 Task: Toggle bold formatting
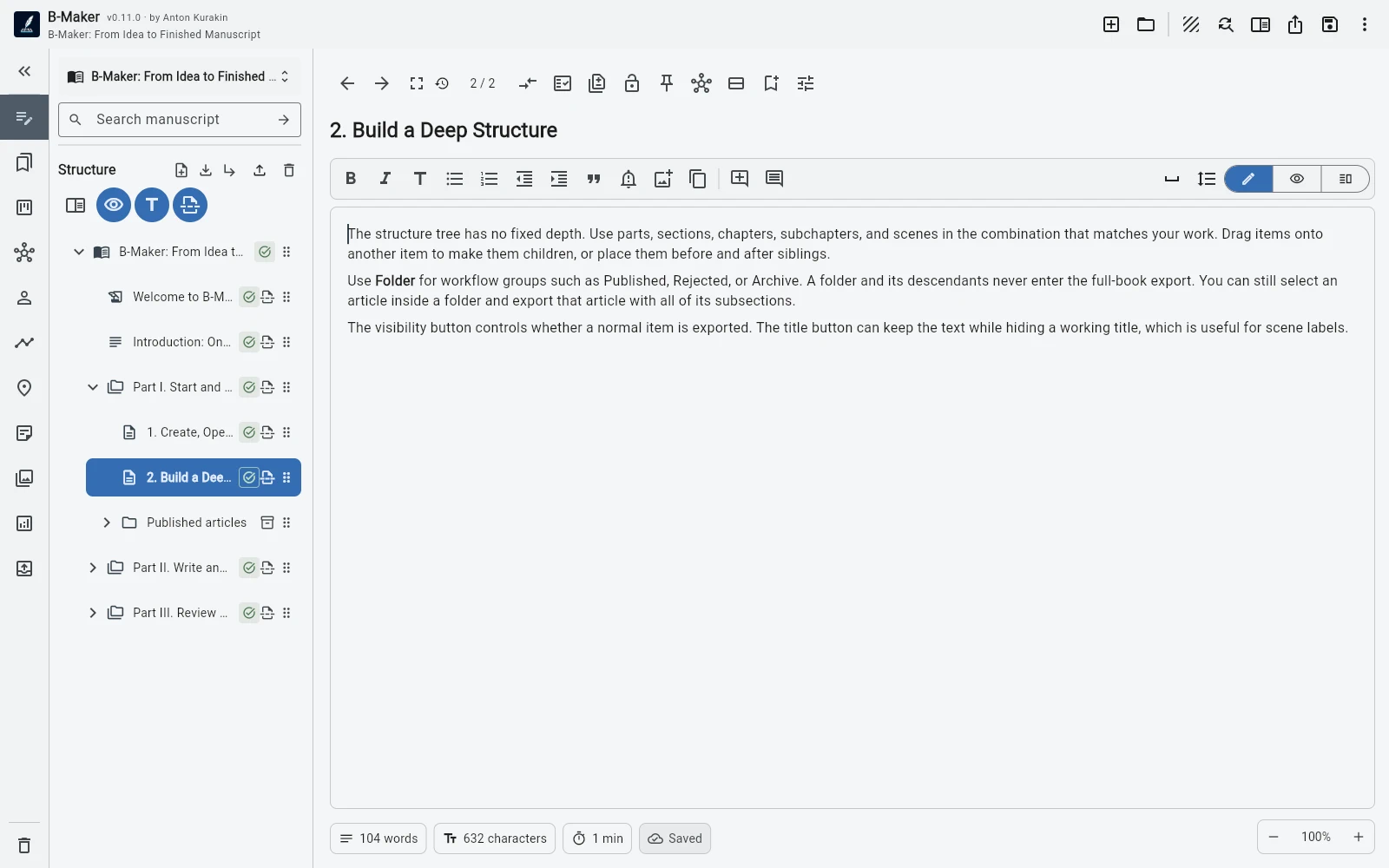tap(351, 179)
